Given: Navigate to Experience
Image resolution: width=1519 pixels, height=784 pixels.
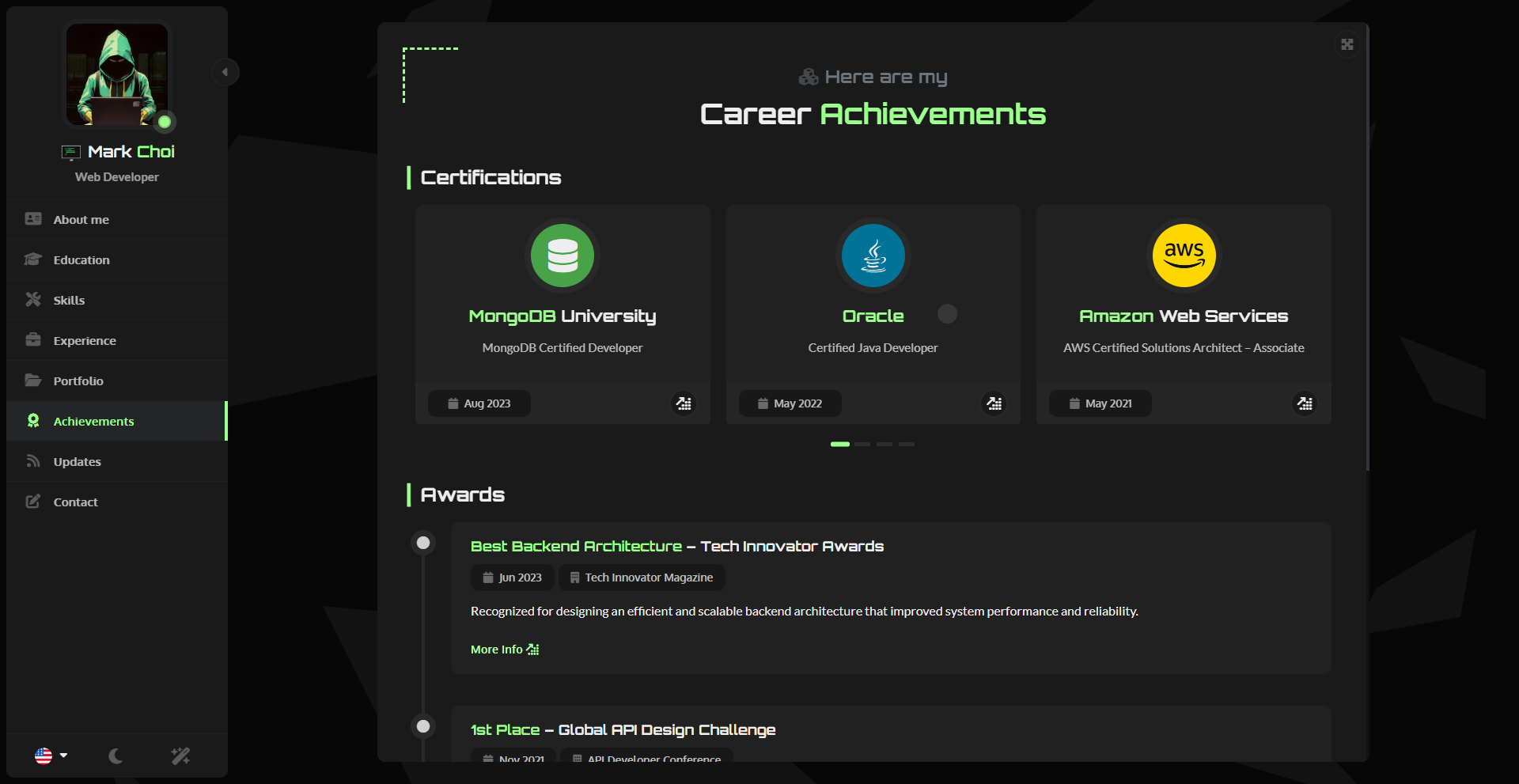Looking at the screenshot, I should 117,340.
